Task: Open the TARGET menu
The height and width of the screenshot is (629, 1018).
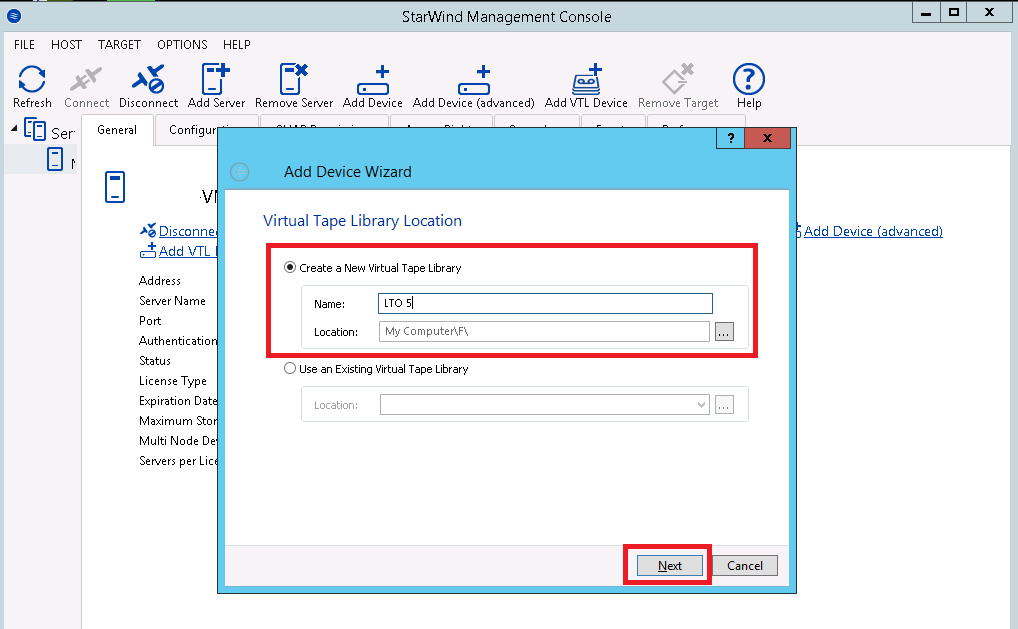Action: pyautogui.click(x=119, y=44)
